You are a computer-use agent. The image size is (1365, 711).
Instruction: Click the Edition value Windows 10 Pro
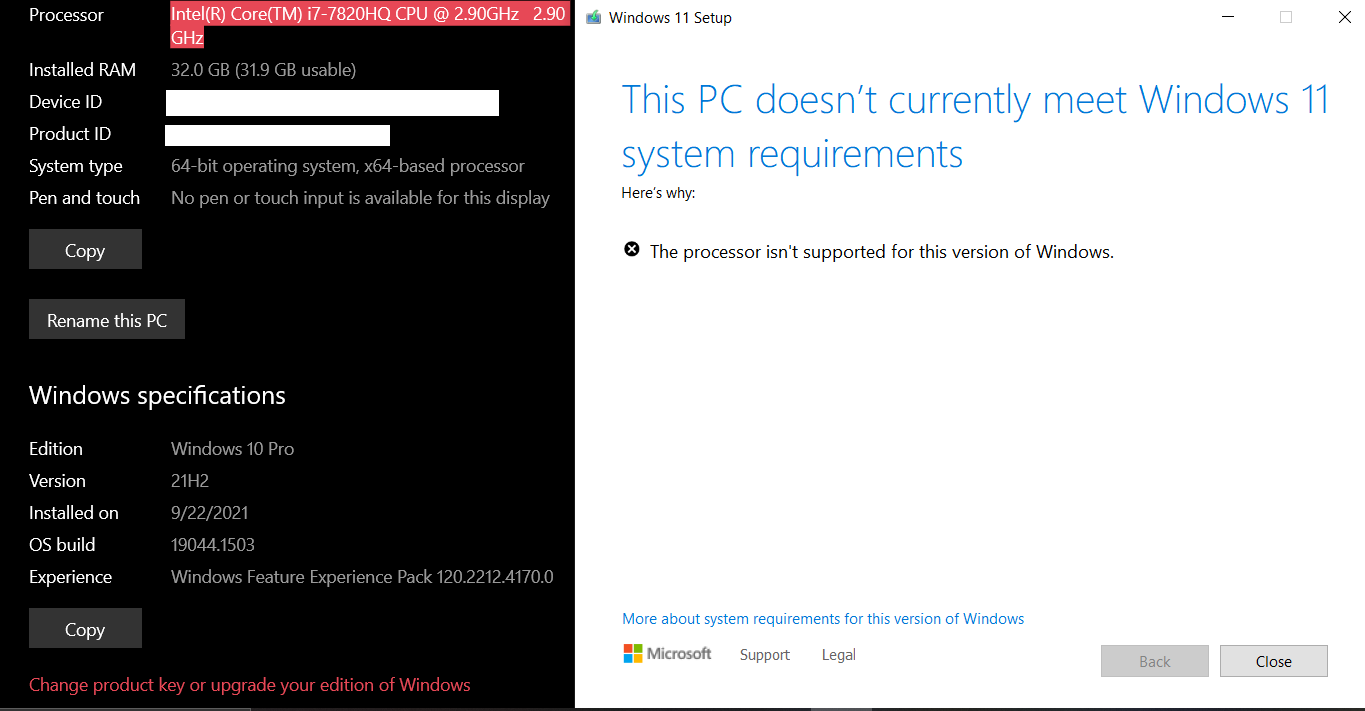[233, 449]
